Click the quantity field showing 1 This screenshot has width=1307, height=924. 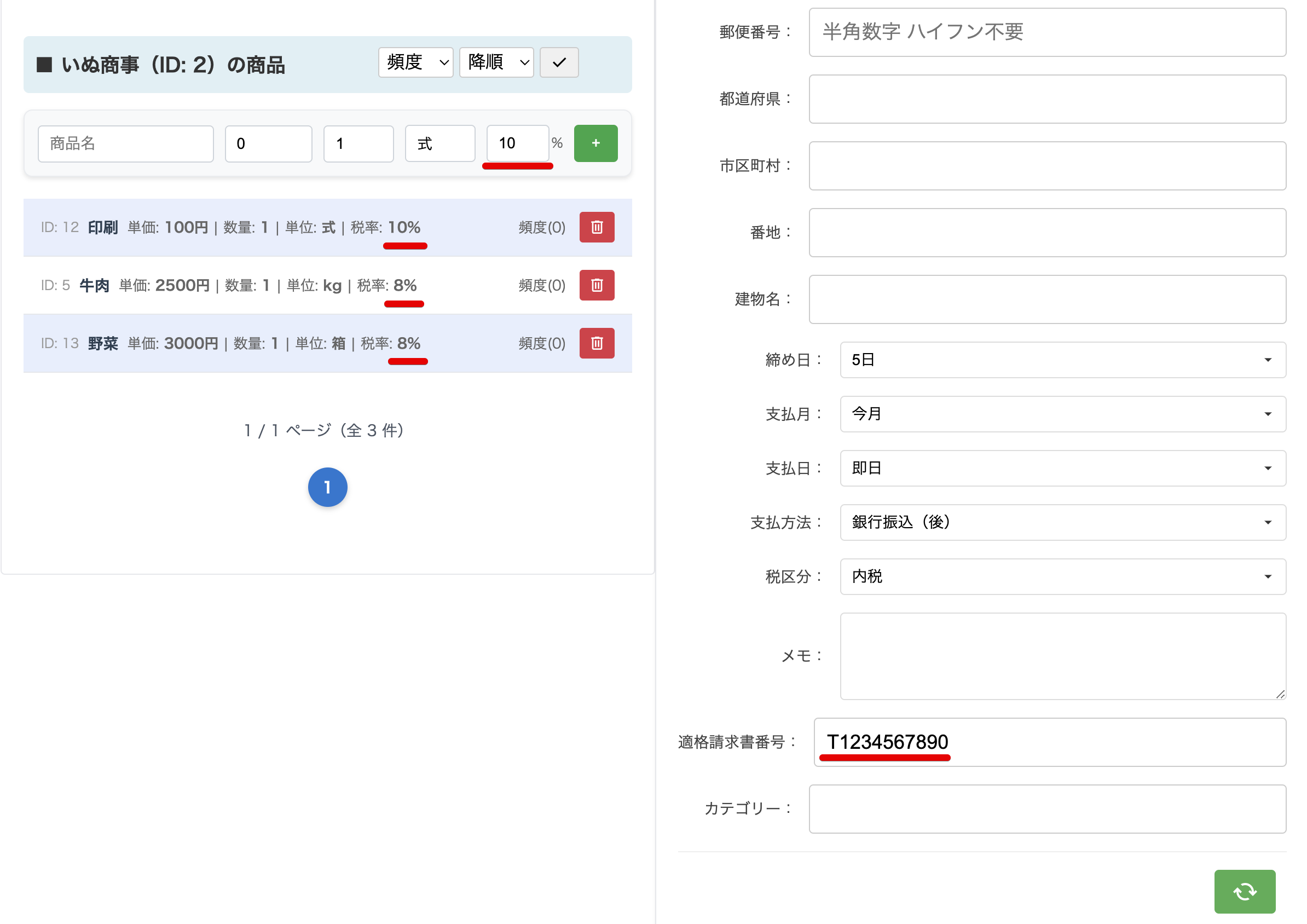358,144
